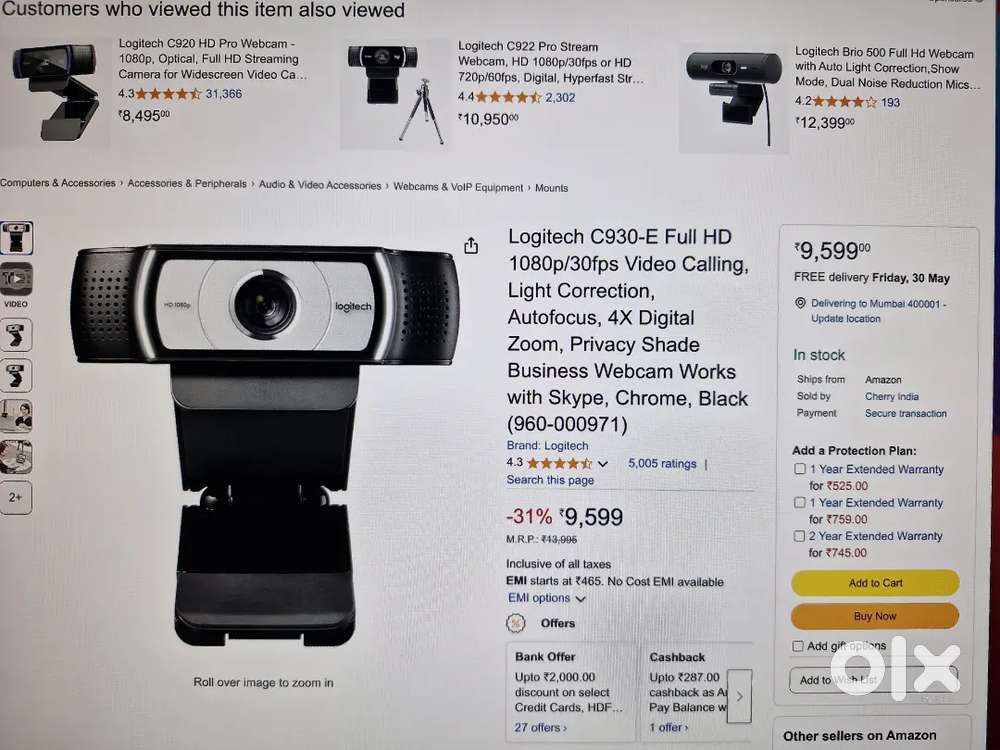Viewport: 1000px width, 750px height.
Task: Expand rating breakdown chevron next to 4.3
Action: (603, 464)
